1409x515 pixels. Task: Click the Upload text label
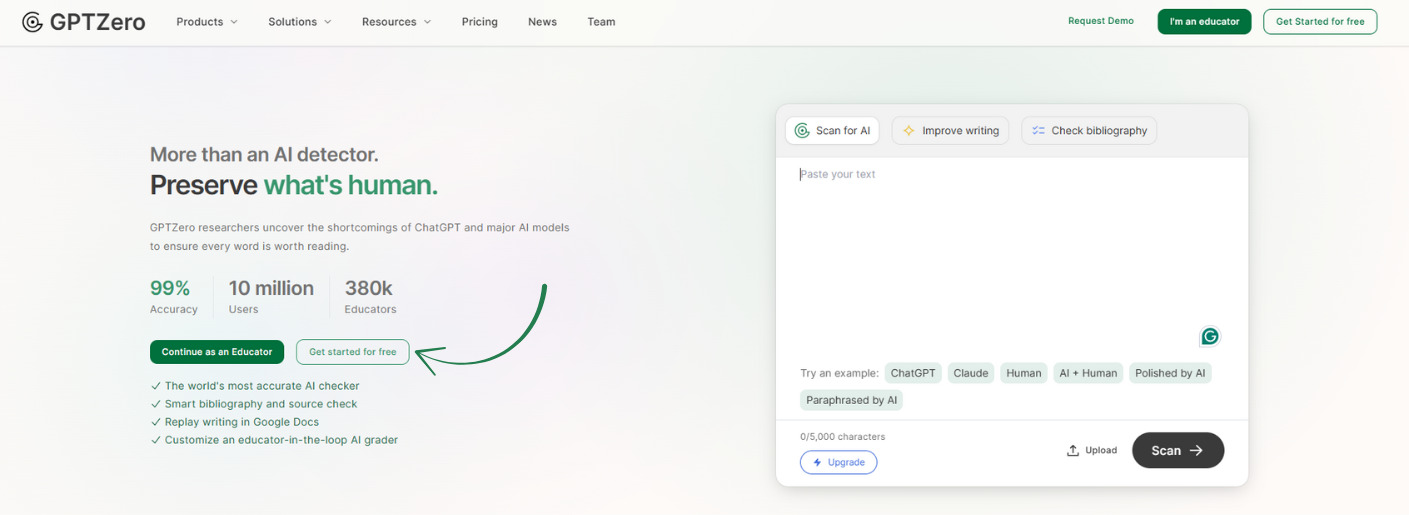pos(1101,450)
